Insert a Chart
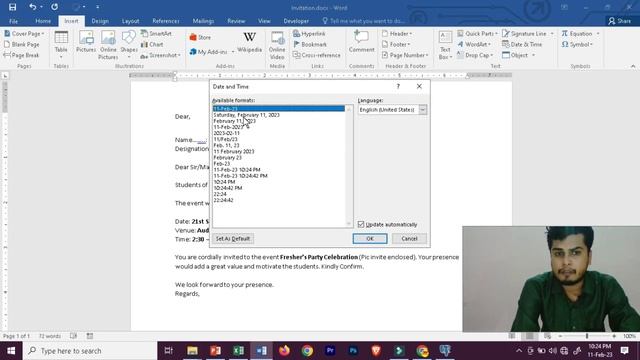 tap(152, 44)
